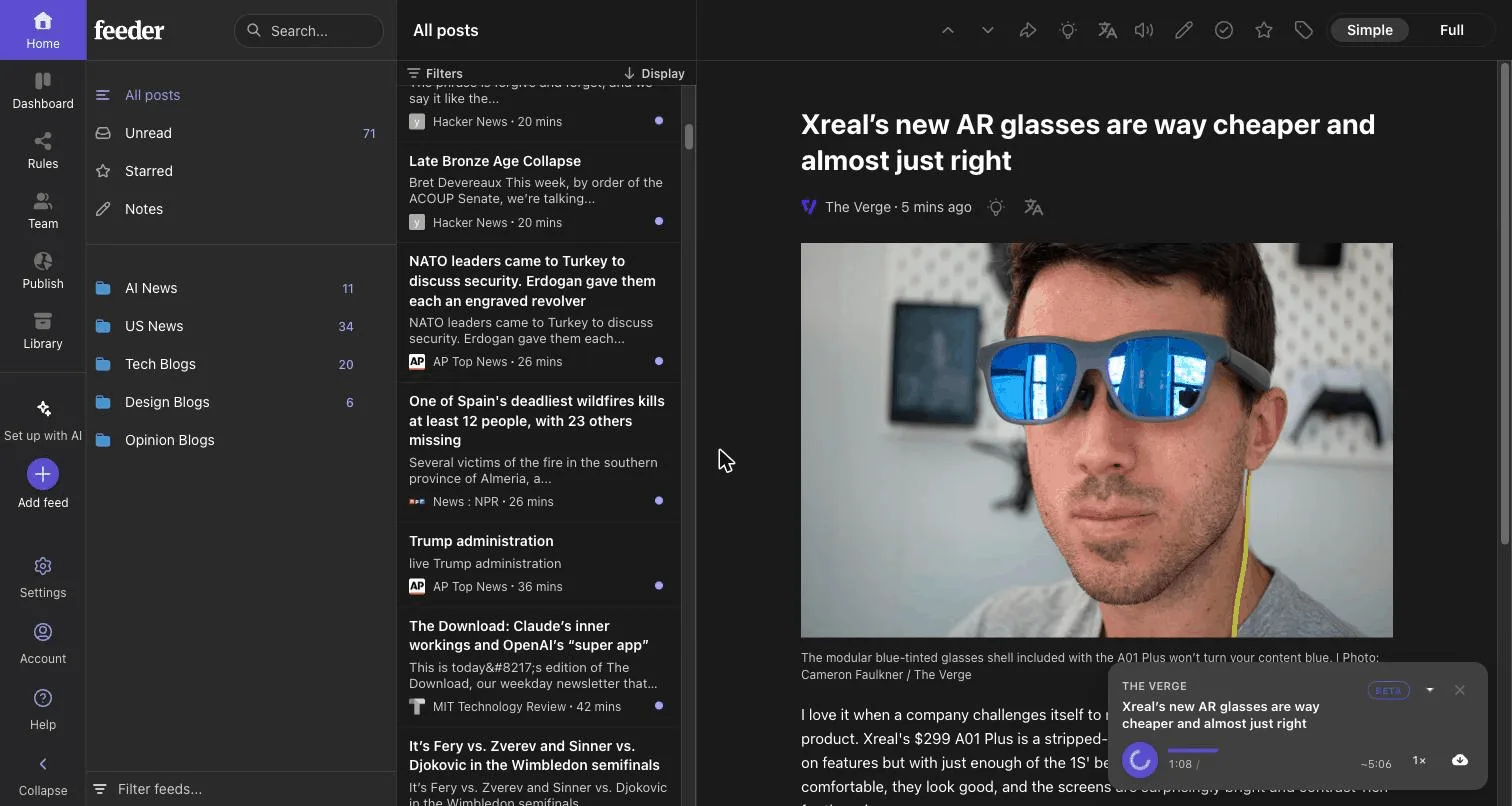Screen dimensions: 1512x806
Task: Switch to Simple view
Action: click(1369, 30)
